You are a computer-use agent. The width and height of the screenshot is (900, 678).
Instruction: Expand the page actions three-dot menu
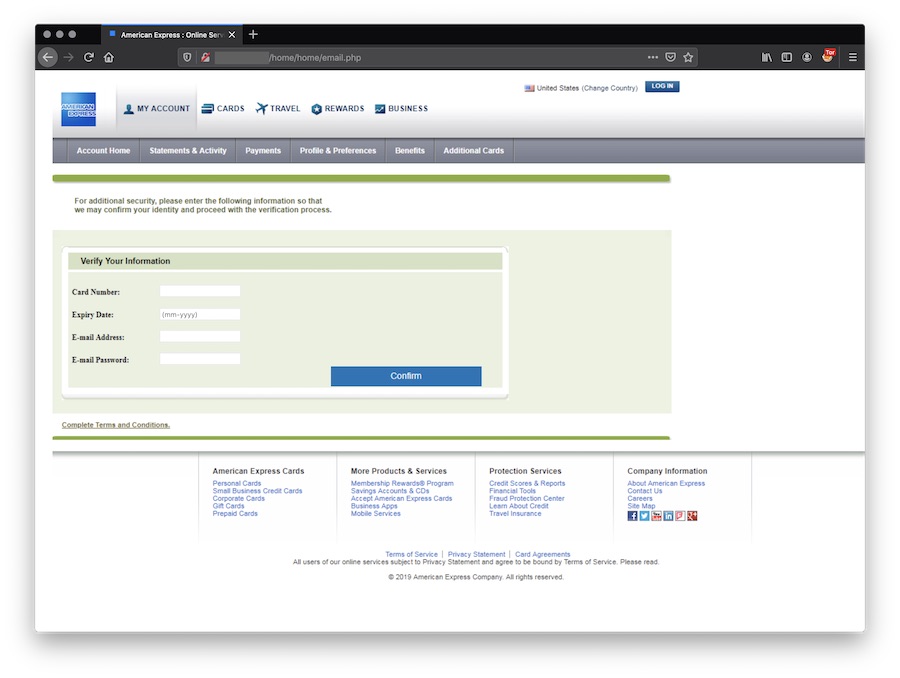click(652, 58)
